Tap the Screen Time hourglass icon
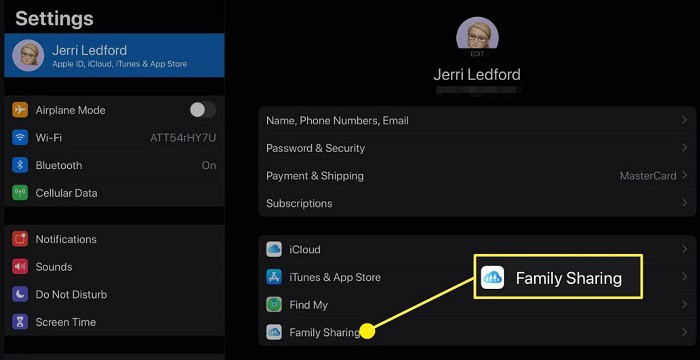Image resolution: width=700 pixels, height=360 pixels. point(20,322)
